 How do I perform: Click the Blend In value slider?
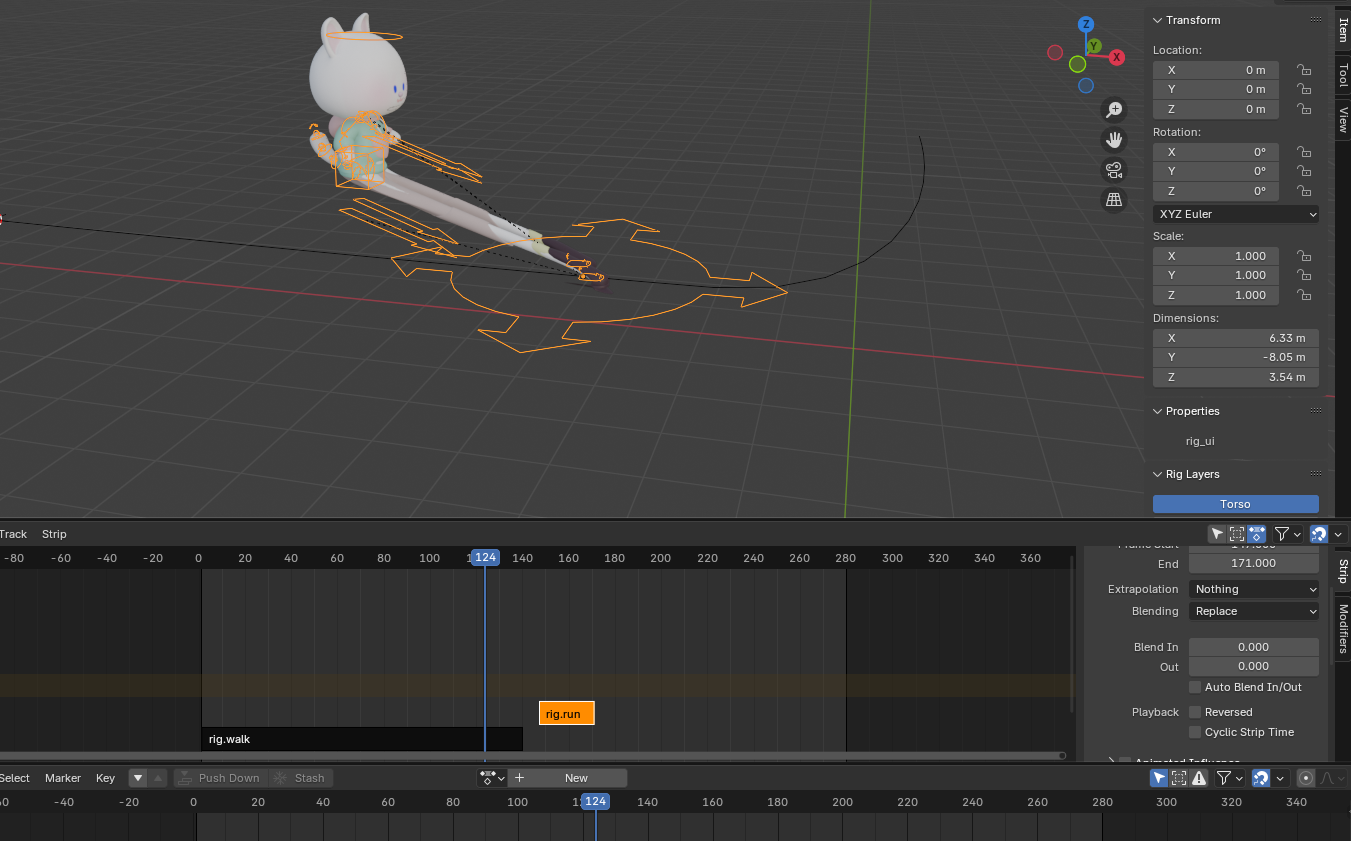[x=1254, y=647]
